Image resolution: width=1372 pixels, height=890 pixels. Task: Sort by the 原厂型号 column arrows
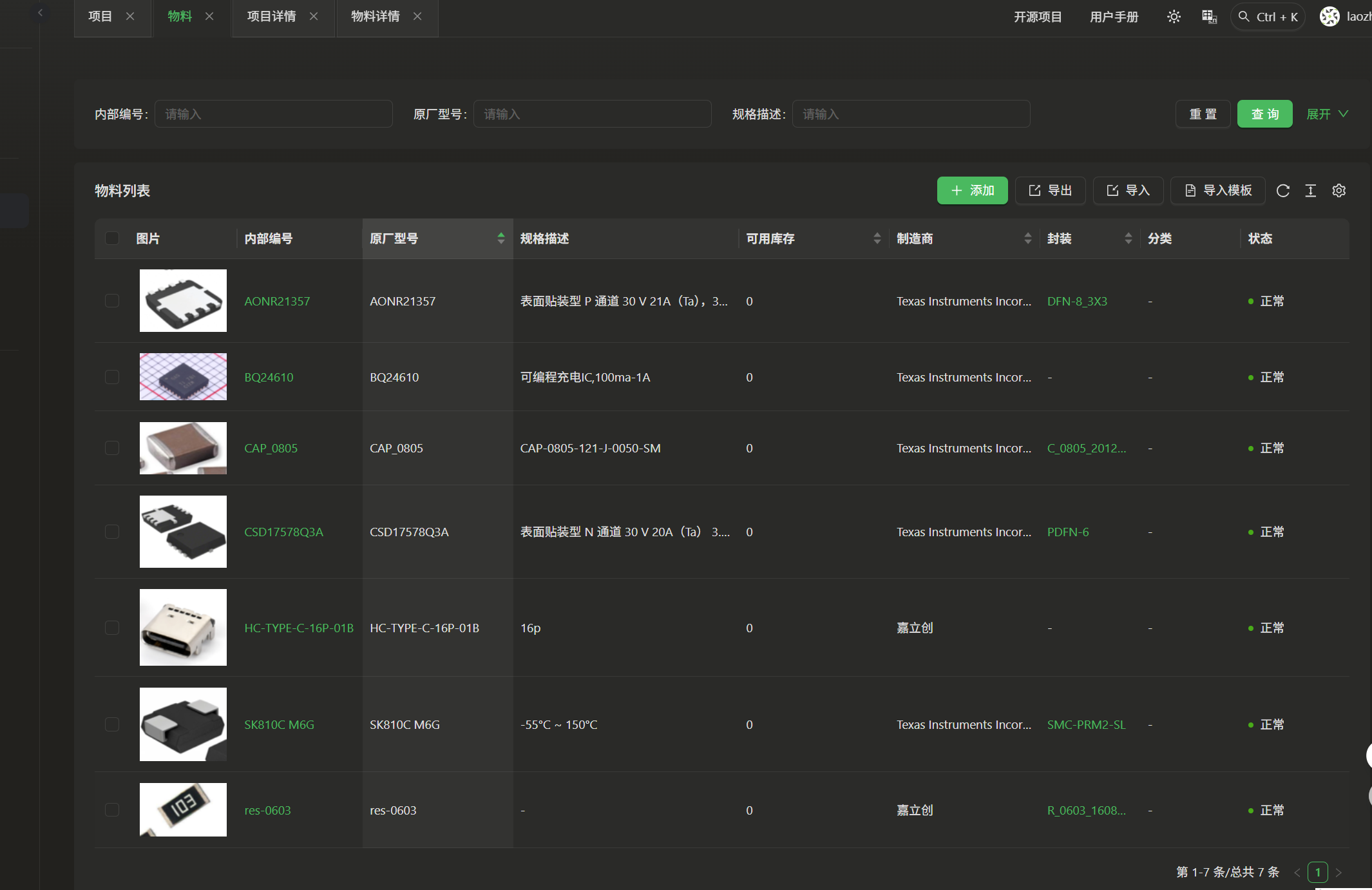coord(500,238)
